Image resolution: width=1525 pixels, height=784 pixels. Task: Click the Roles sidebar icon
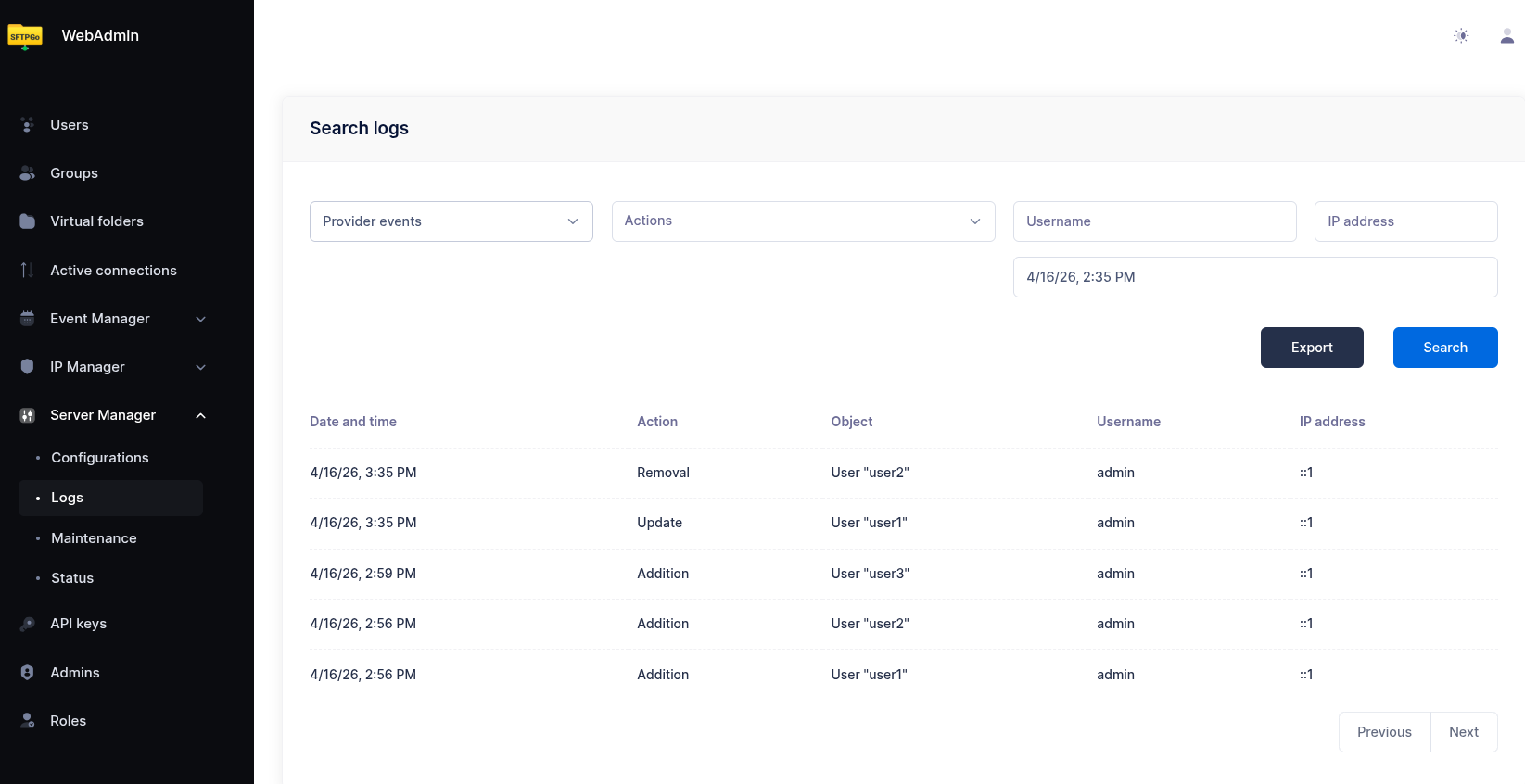coord(28,721)
